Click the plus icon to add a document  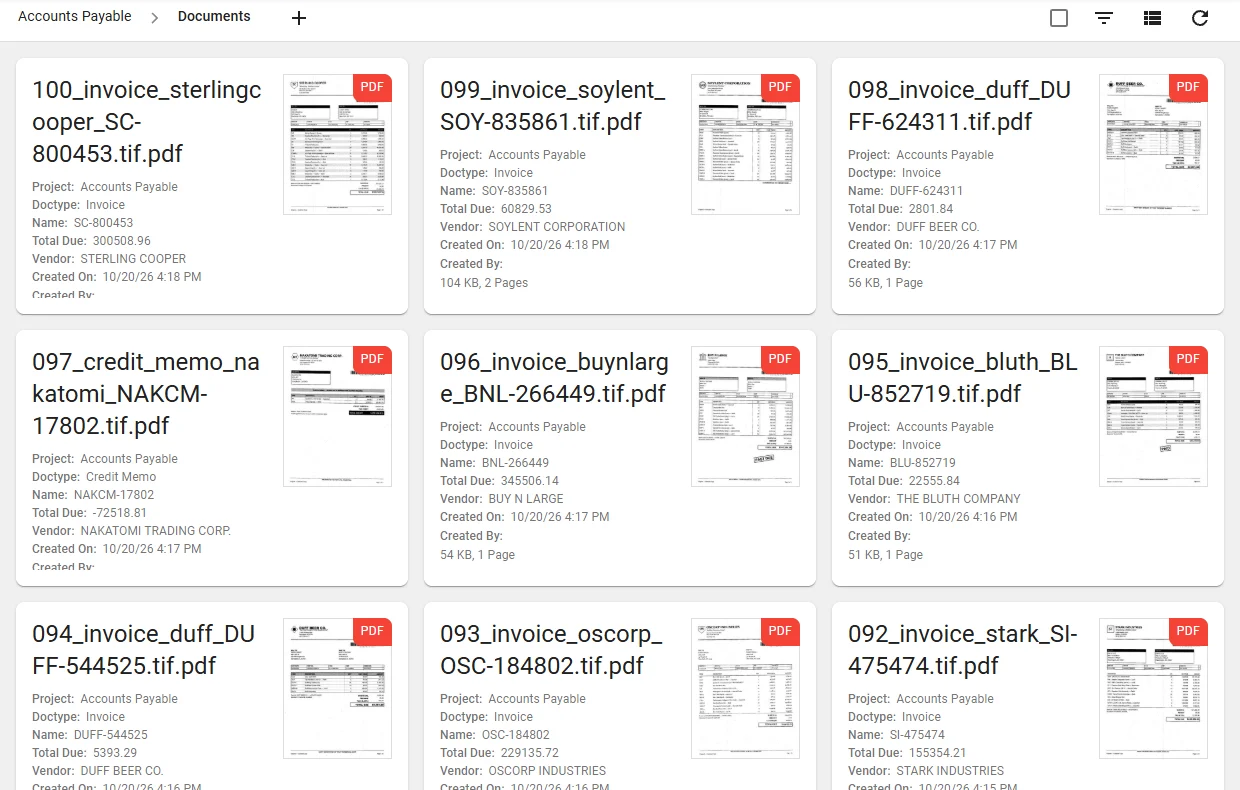(x=298, y=18)
